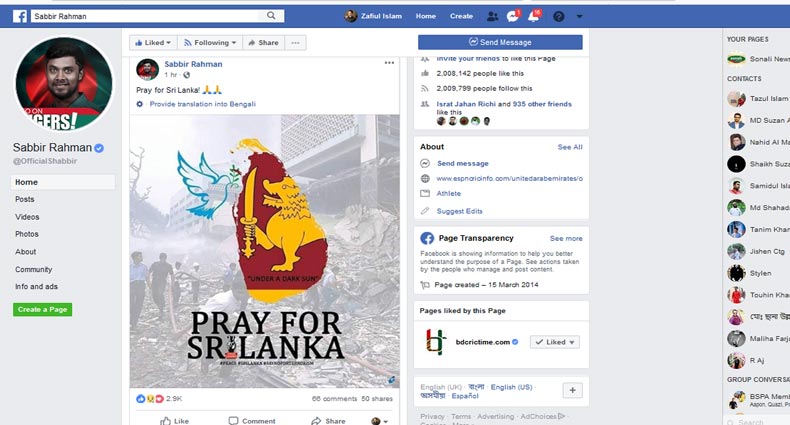Click the green Create a Page button
Image resolution: width=790 pixels, height=425 pixels.
[x=43, y=310]
